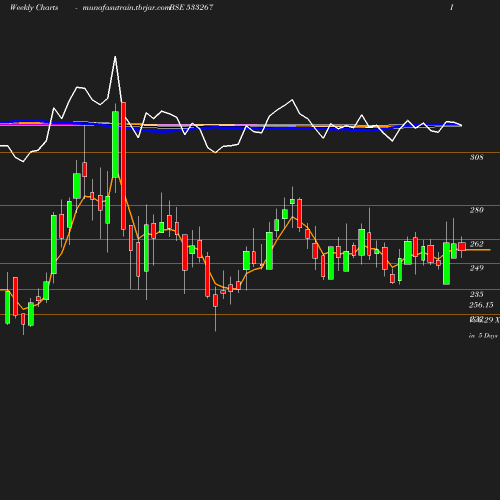Click the 'BSE 533267' stock code label

[191, 7]
